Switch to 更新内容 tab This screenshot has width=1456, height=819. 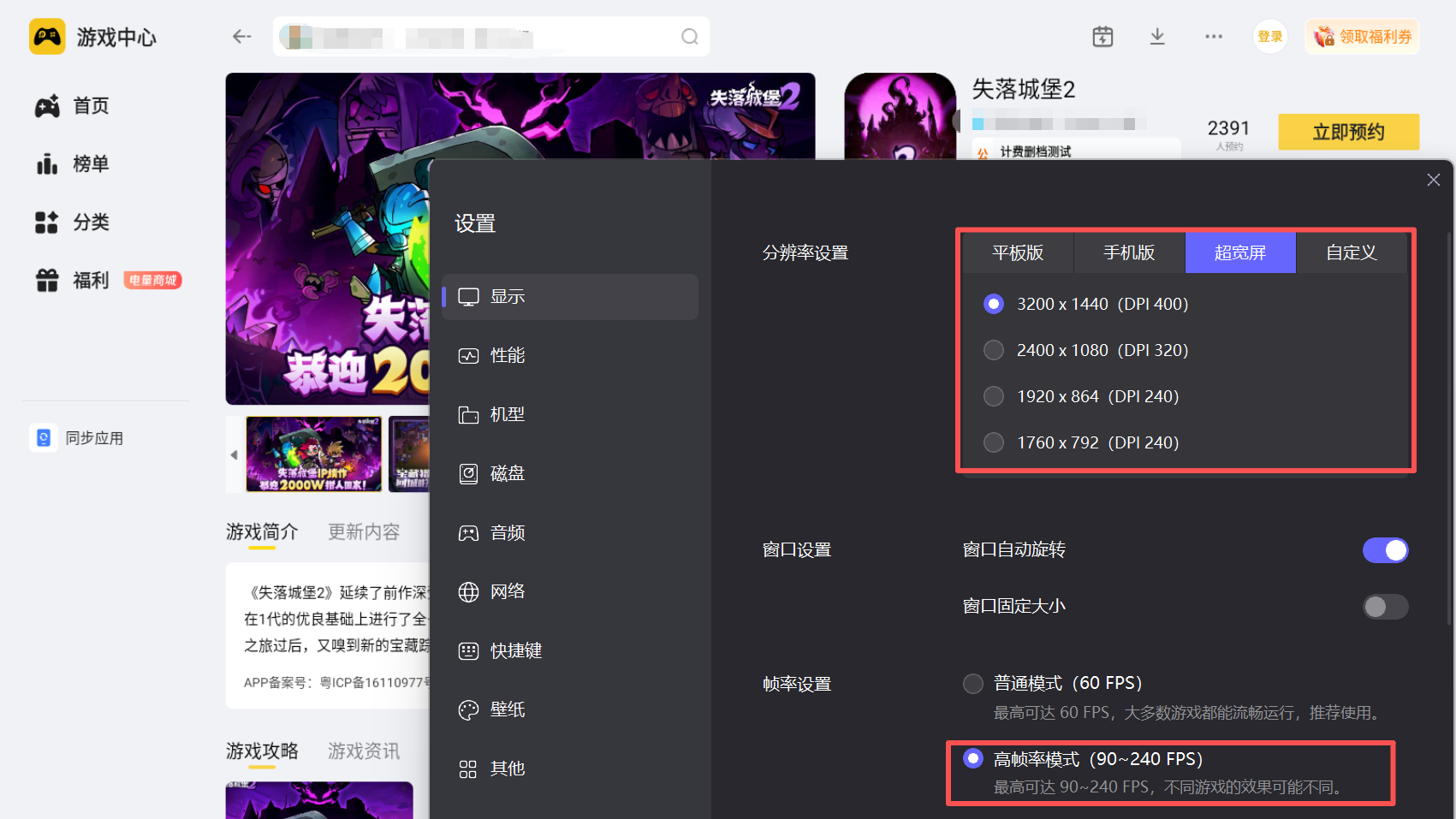click(x=364, y=532)
